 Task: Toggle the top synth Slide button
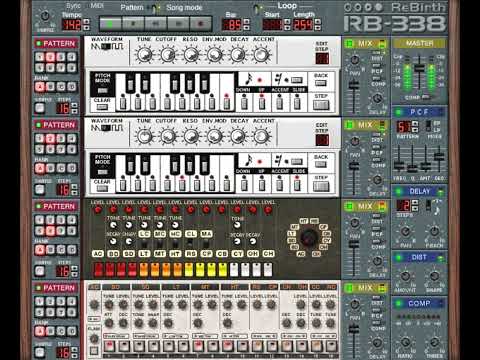(x=297, y=104)
